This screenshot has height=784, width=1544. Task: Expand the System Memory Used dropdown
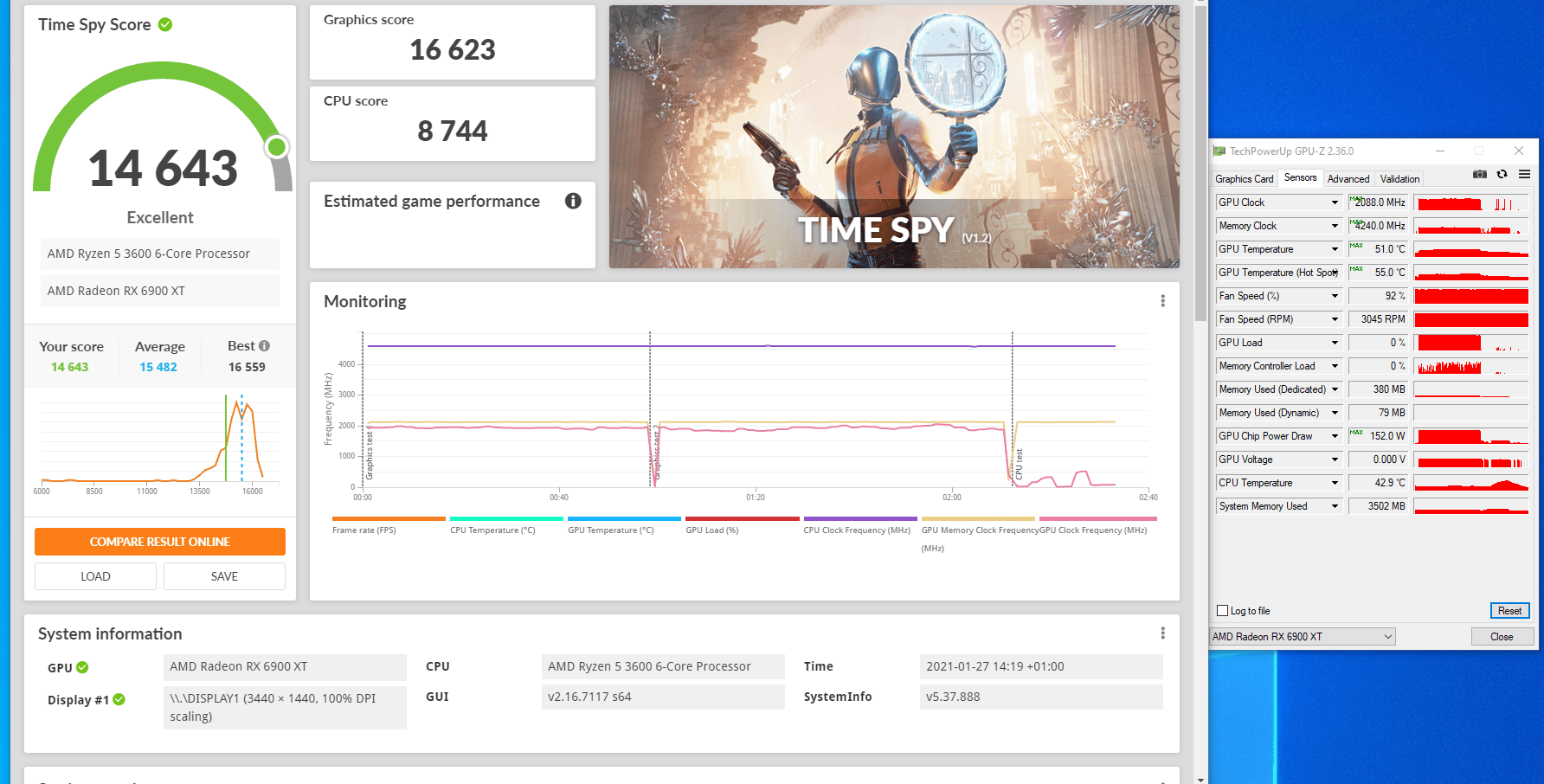click(x=1335, y=506)
